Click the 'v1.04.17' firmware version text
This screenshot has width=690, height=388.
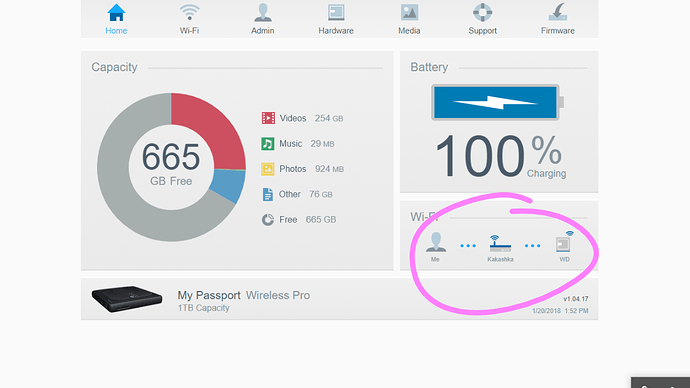pos(576,299)
